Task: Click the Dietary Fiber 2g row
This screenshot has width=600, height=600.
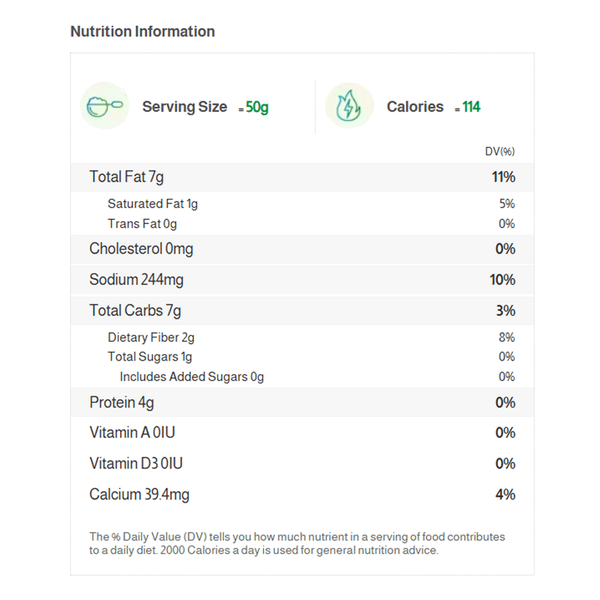Action: pos(300,338)
